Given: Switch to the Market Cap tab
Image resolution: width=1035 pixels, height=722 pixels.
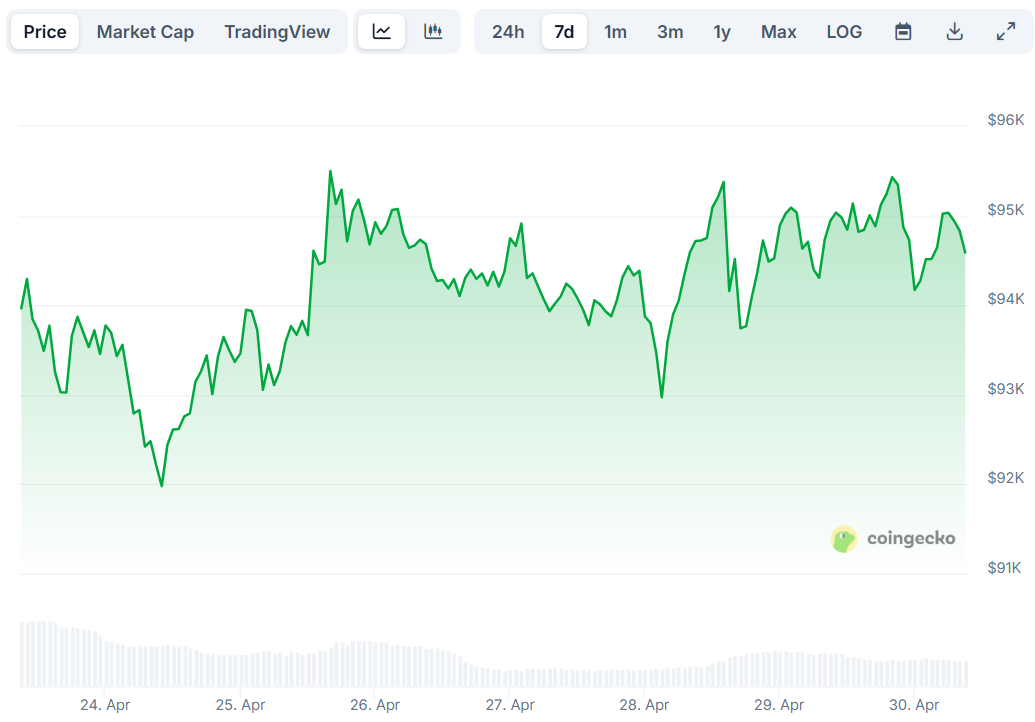Looking at the screenshot, I should click(145, 32).
